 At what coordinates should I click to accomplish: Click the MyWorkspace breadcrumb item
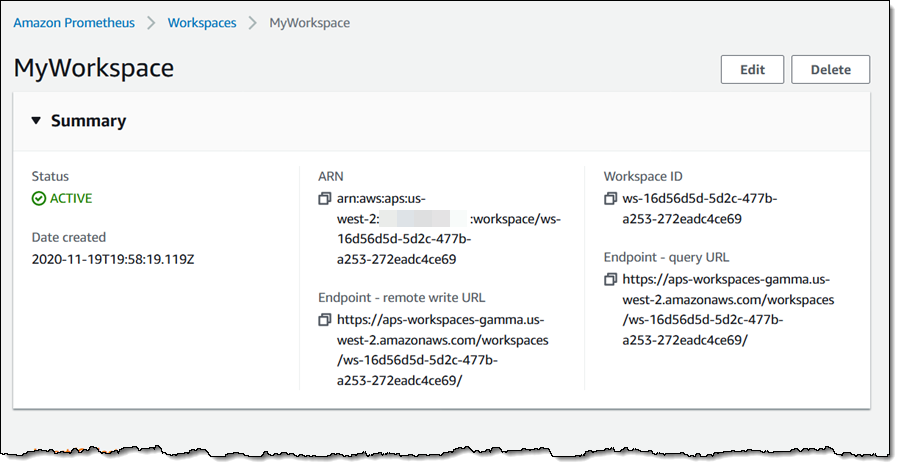pos(309,23)
